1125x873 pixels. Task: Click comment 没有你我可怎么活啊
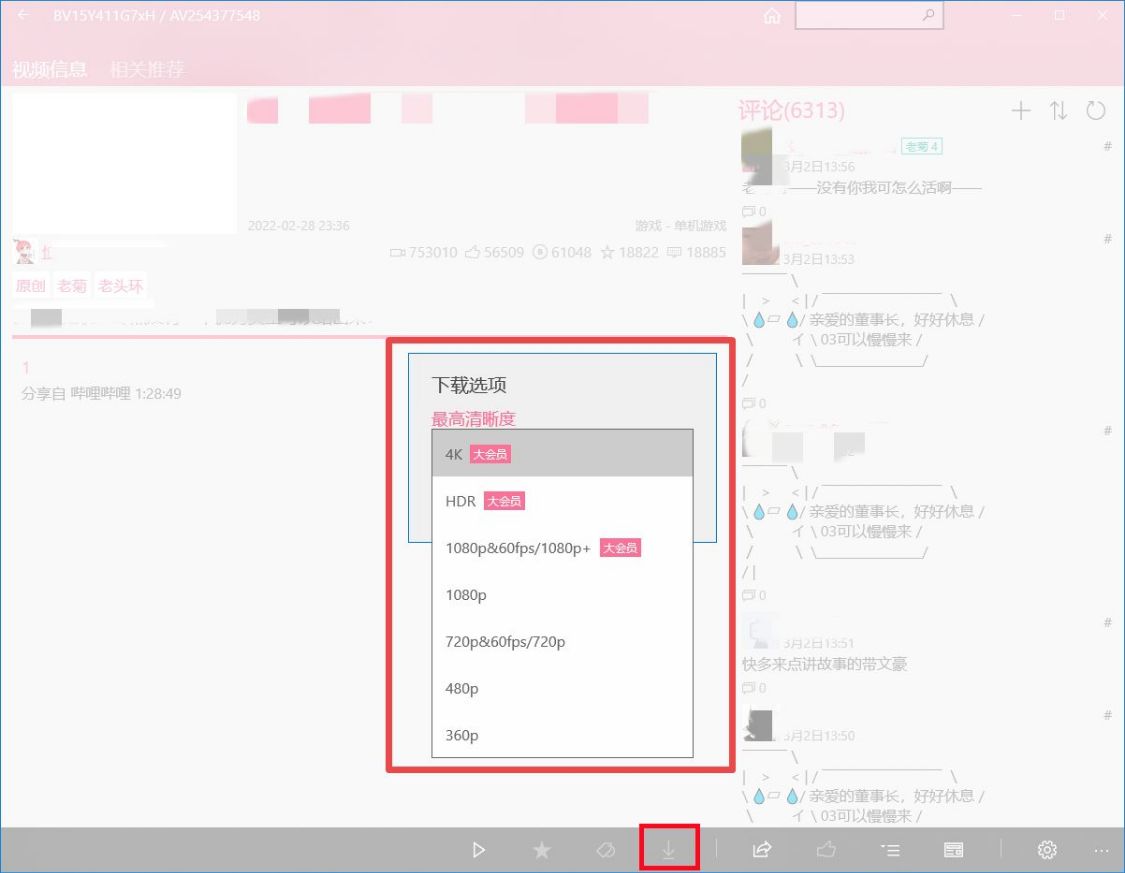(x=883, y=188)
